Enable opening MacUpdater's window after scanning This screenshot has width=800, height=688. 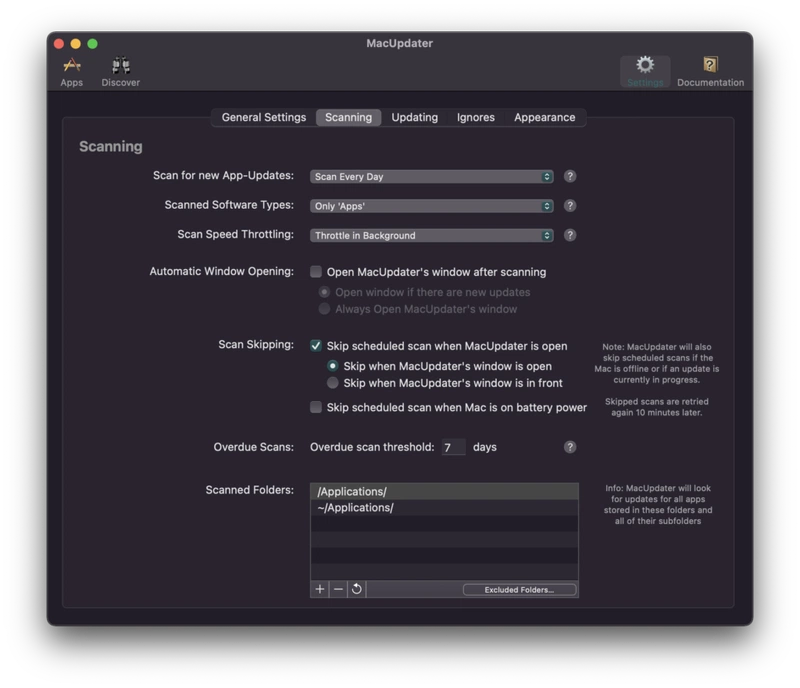(315, 270)
